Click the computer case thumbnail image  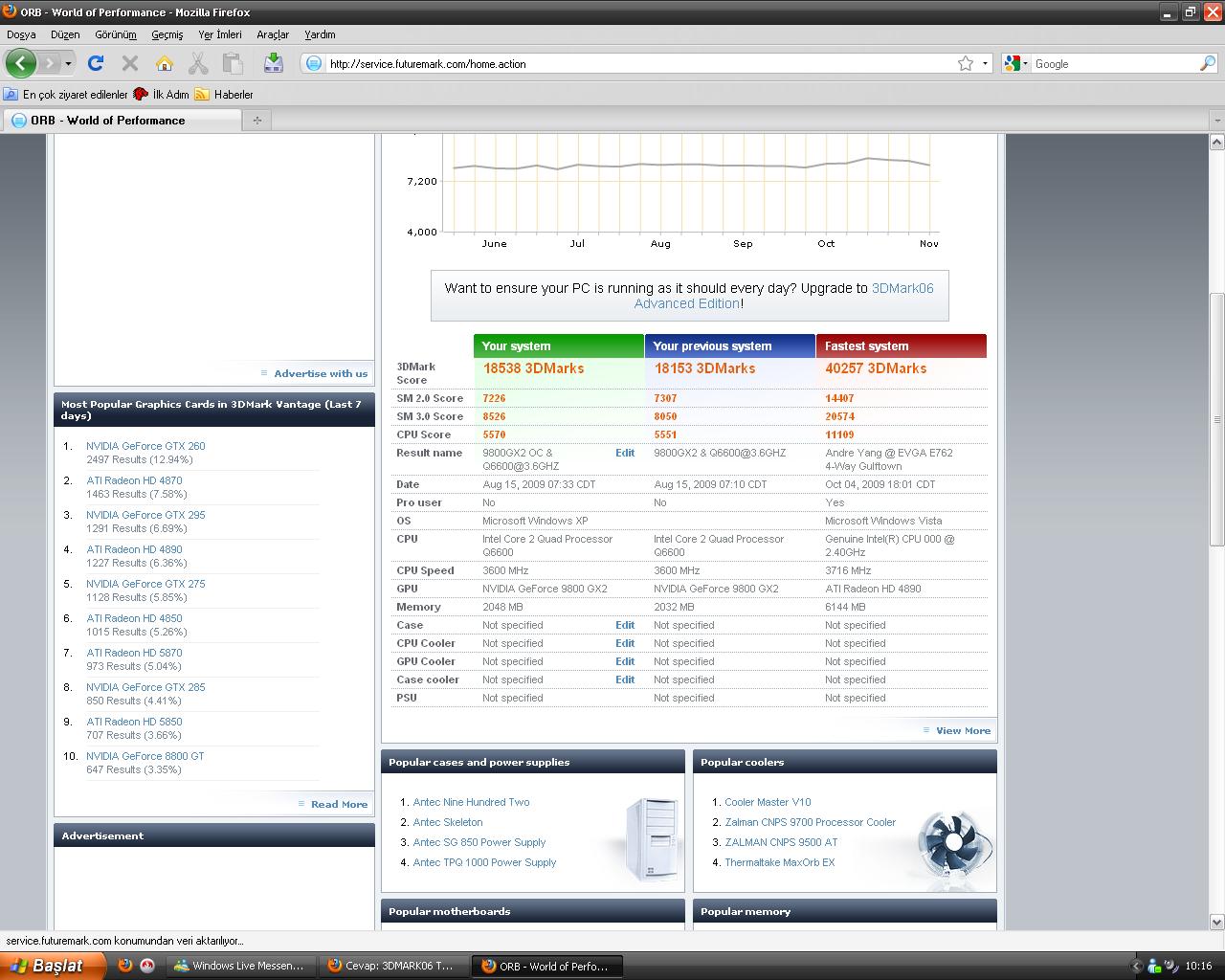[652, 839]
